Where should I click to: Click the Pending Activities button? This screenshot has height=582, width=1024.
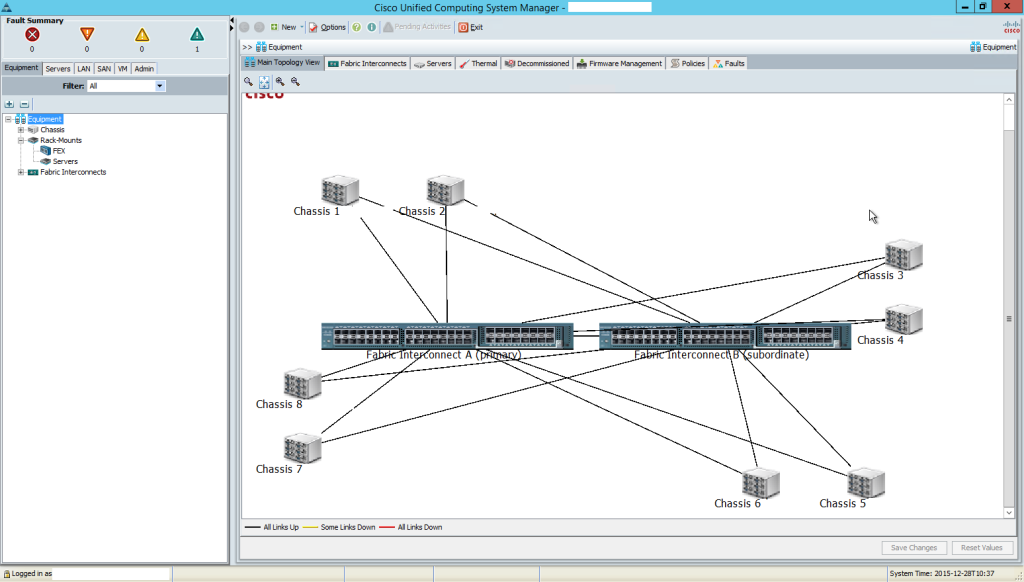click(x=417, y=27)
